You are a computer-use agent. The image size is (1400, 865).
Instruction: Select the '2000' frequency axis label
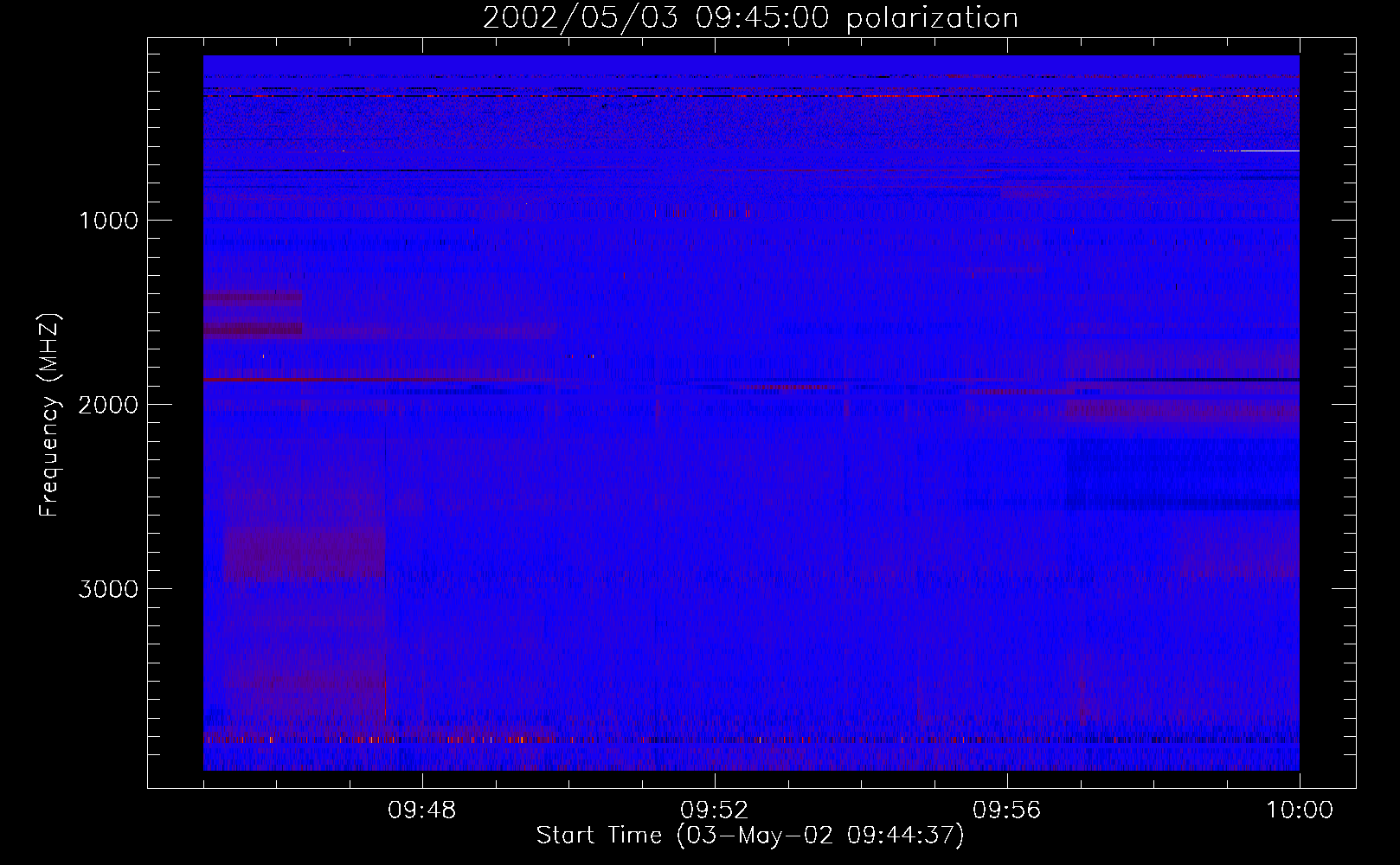tap(108, 405)
